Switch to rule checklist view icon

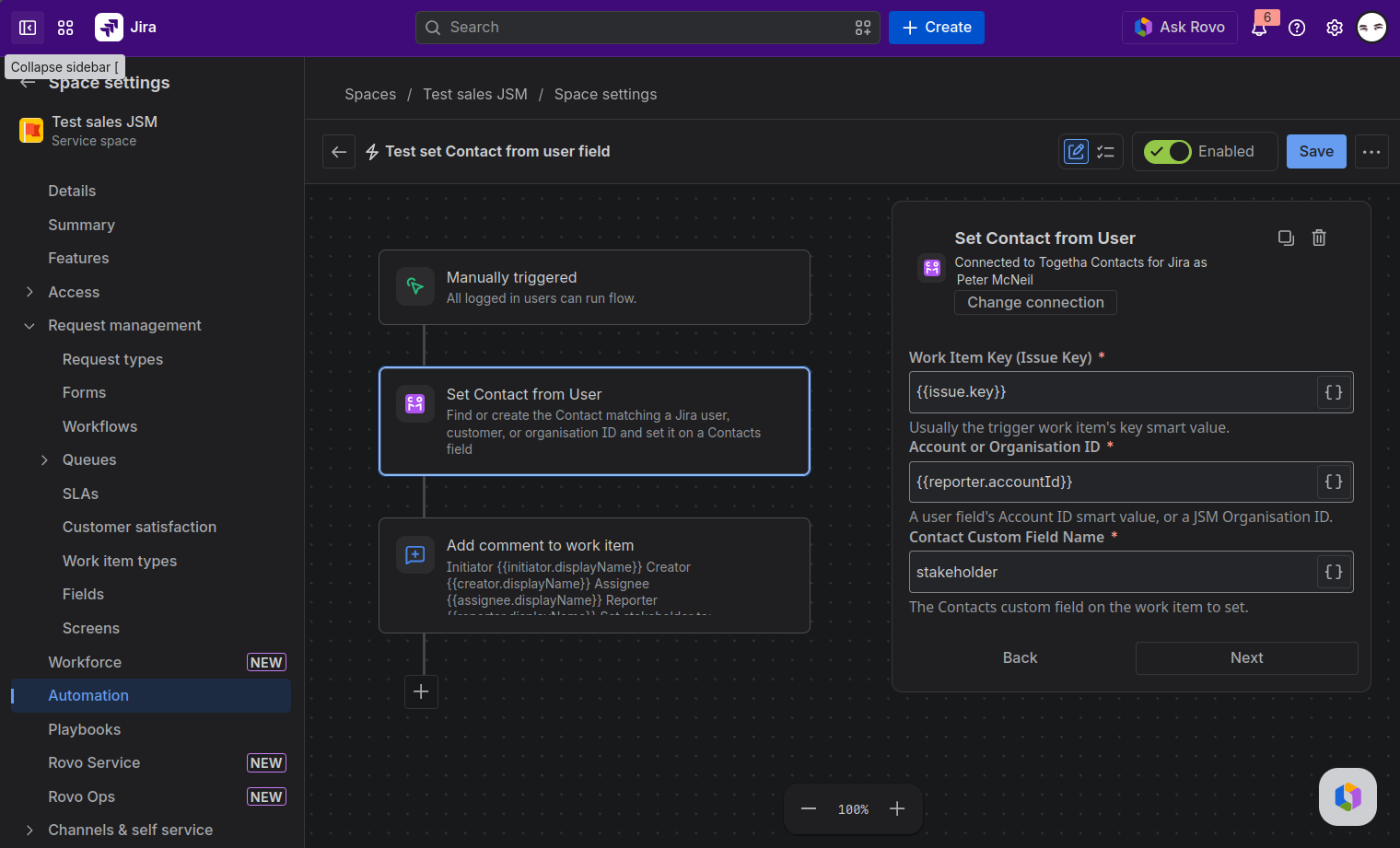tap(1106, 151)
